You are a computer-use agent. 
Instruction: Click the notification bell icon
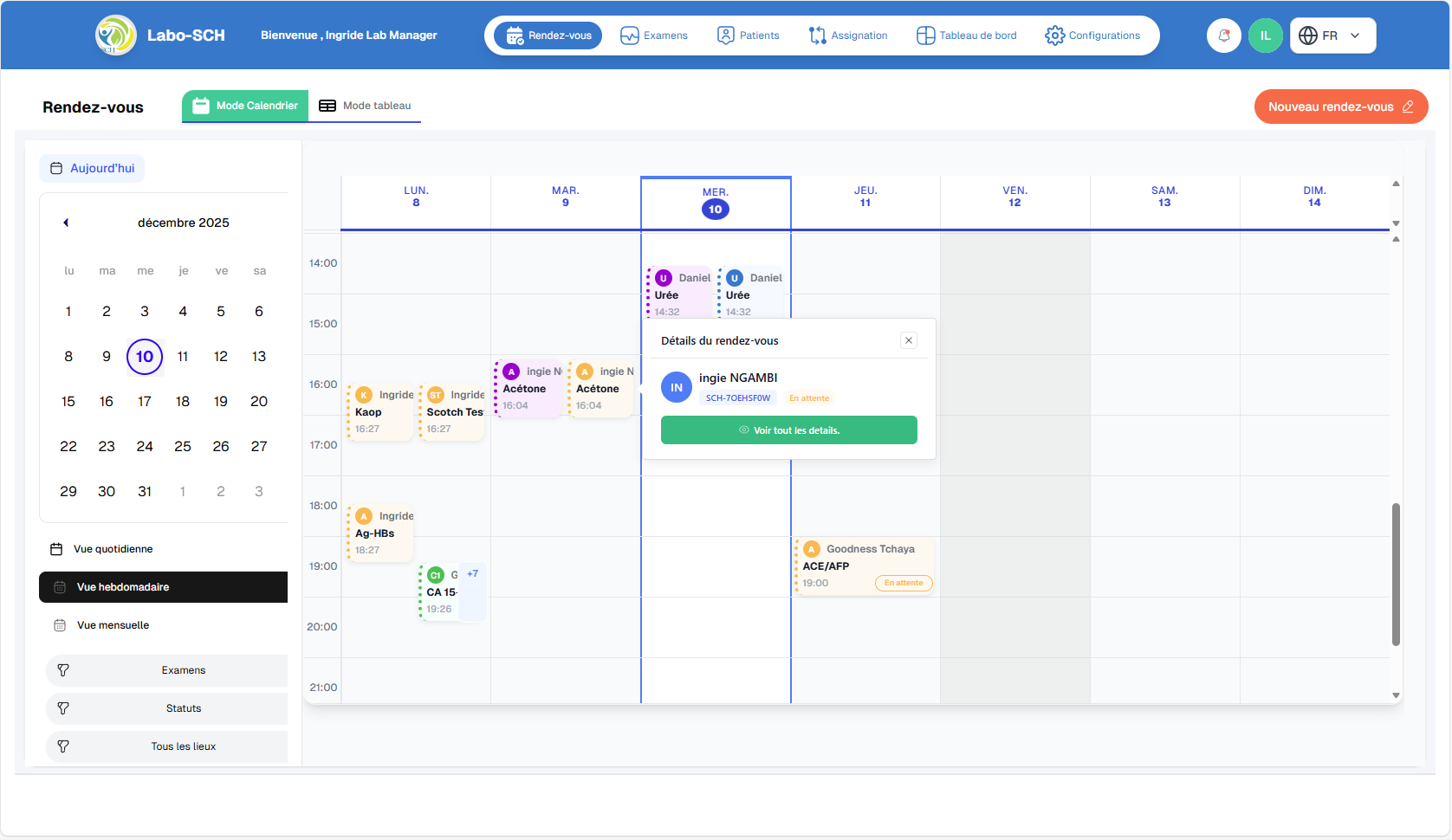(x=1224, y=35)
